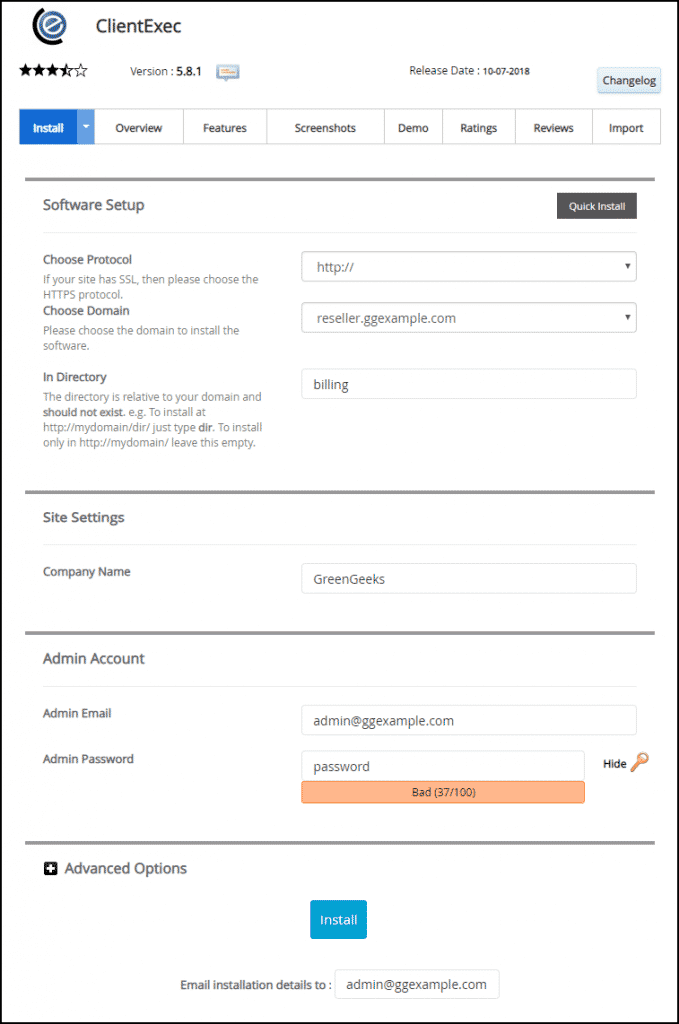Open the Screenshots tab
679x1024 pixels.
coord(325,128)
